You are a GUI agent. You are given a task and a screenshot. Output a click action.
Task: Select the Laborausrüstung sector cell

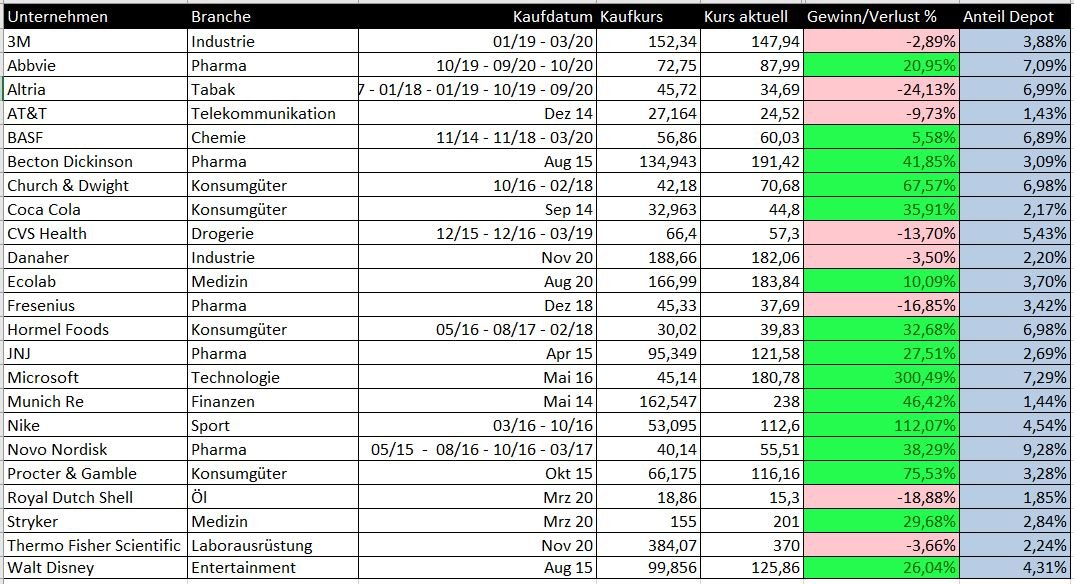pyautogui.click(x=252, y=546)
